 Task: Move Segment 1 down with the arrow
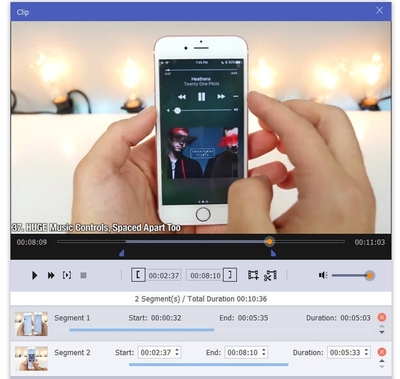click(x=382, y=332)
